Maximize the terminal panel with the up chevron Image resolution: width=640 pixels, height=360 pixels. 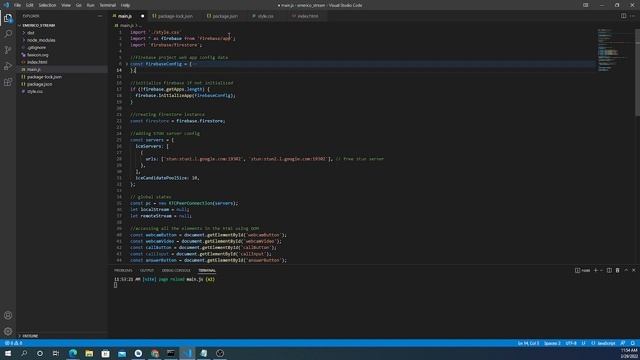click(x=626, y=270)
